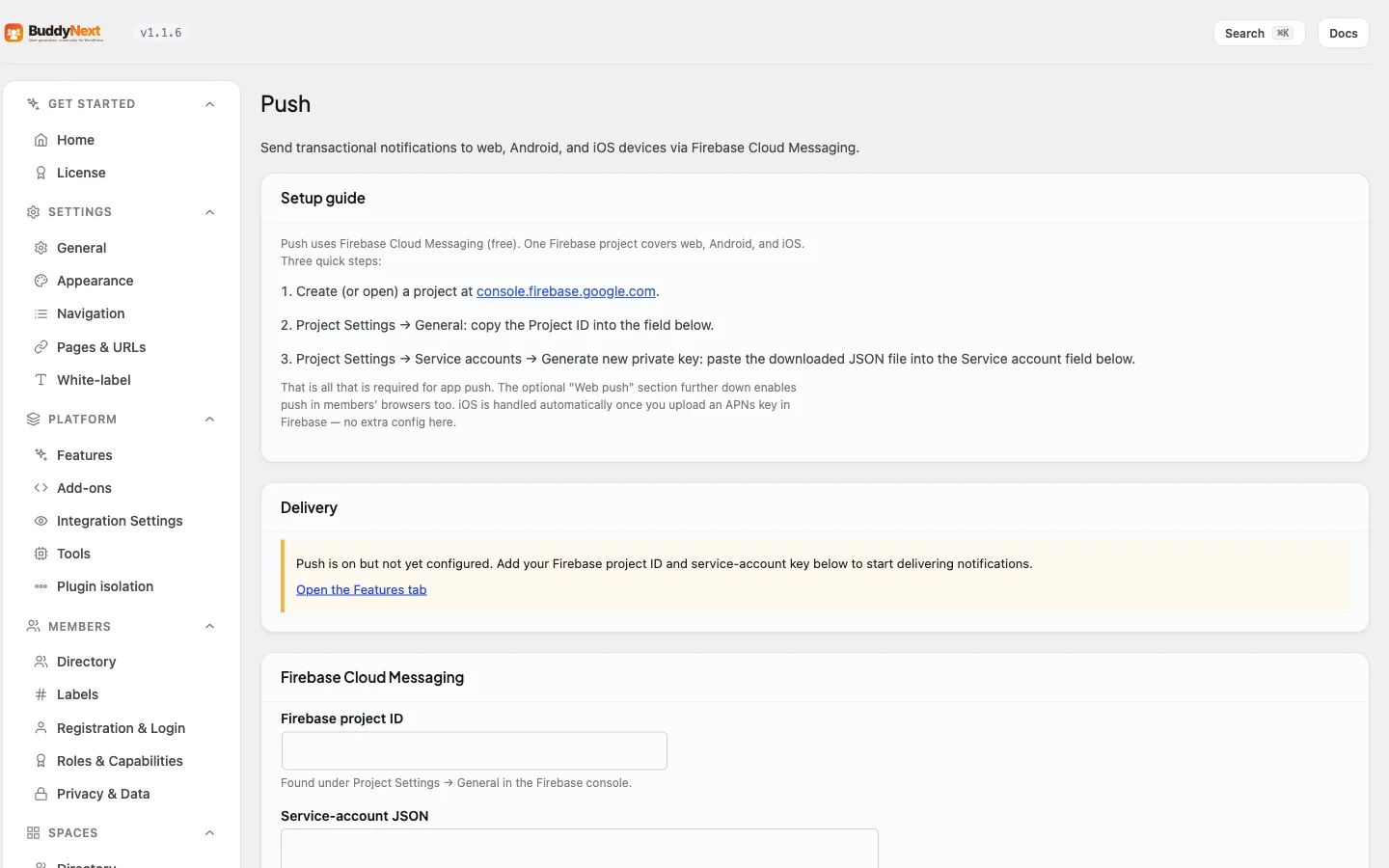
Task: Open Roles & Capabilities
Action: [x=122, y=761]
